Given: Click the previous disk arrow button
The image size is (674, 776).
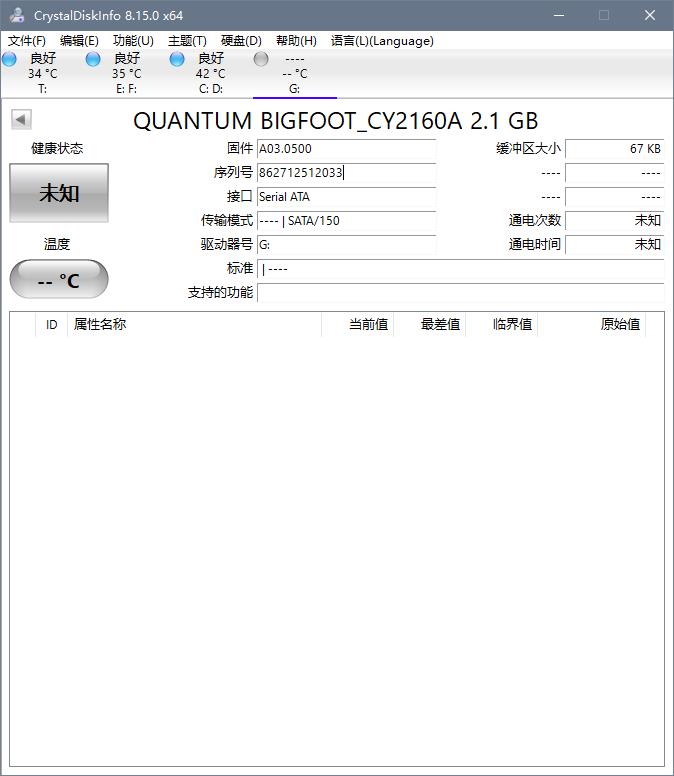Looking at the screenshot, I should (21, 120).
